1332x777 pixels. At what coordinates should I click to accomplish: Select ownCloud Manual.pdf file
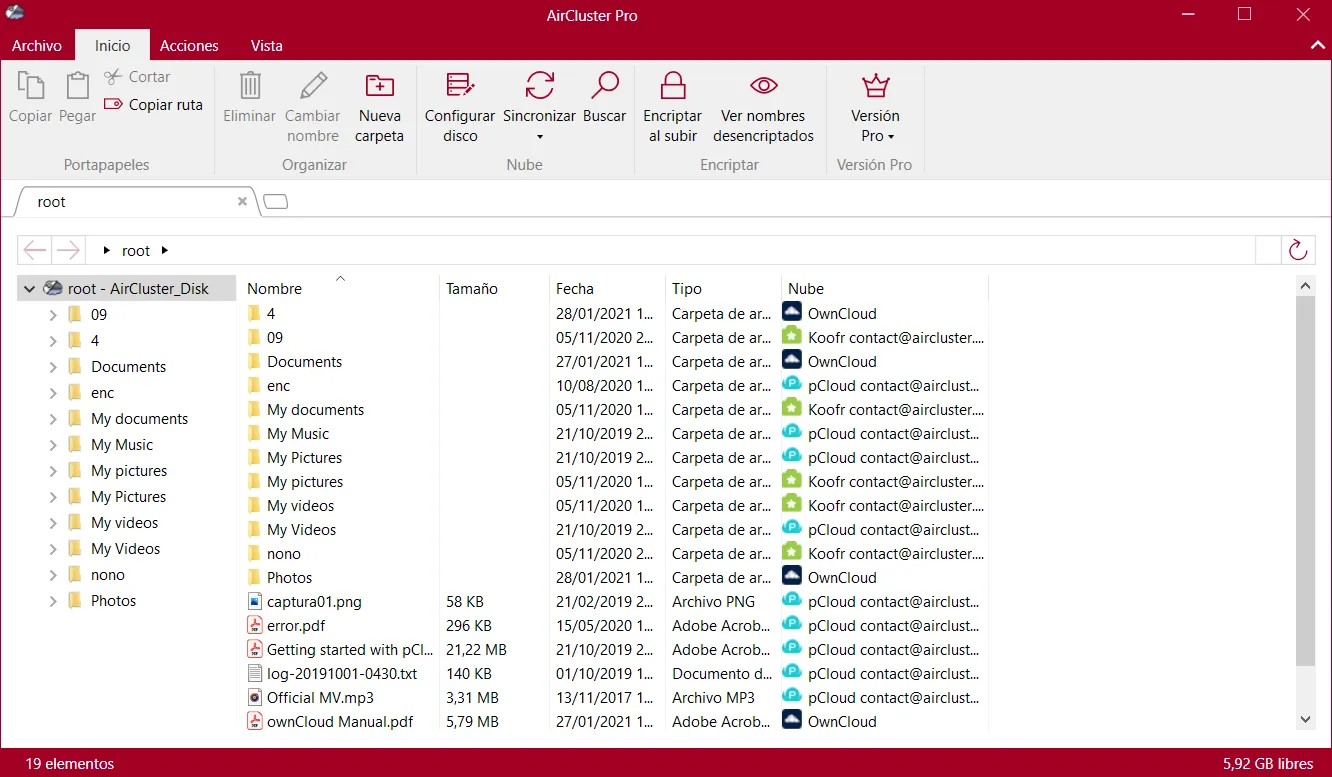[x=339, y=721]
